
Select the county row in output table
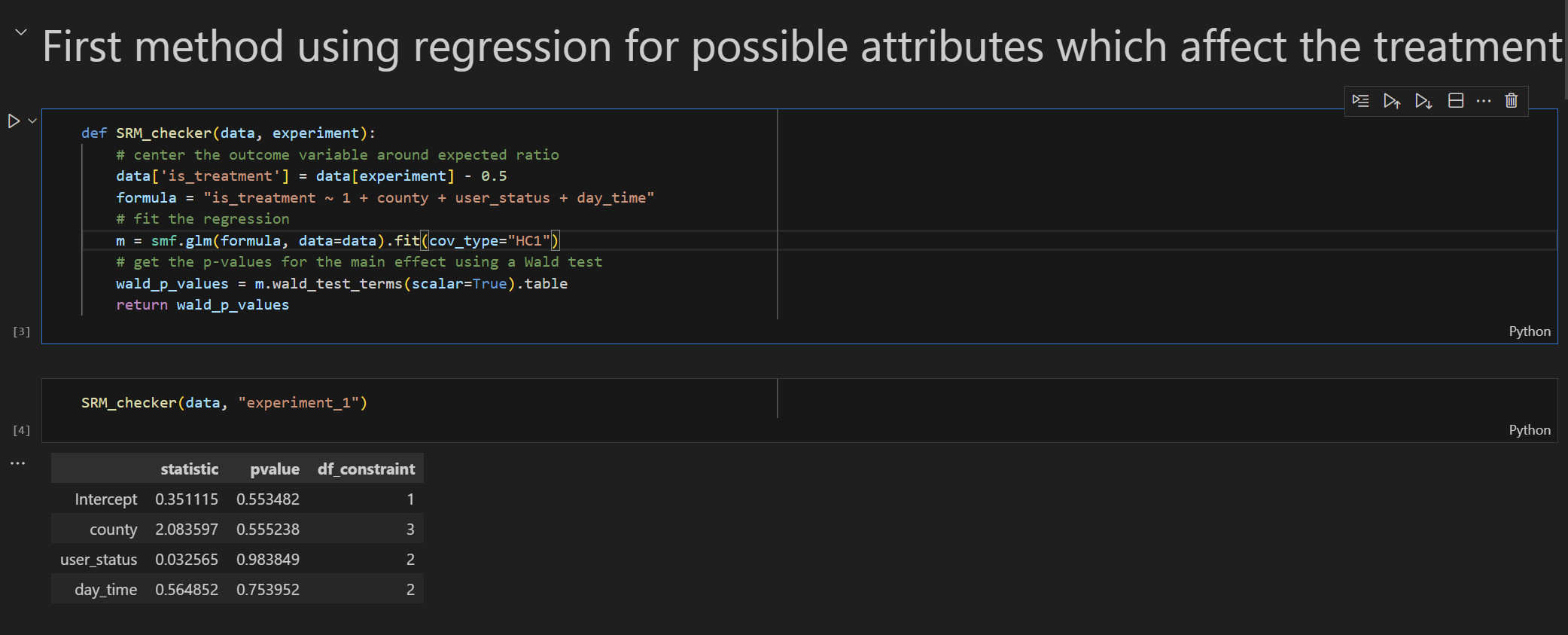click(237, 529)
